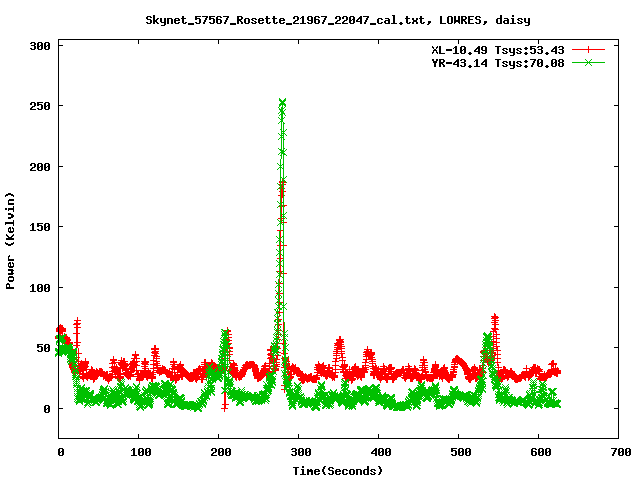The image size is (640, 480).
Task: Click the Time(Seconds) x-axis label
Action: point(338,471)
